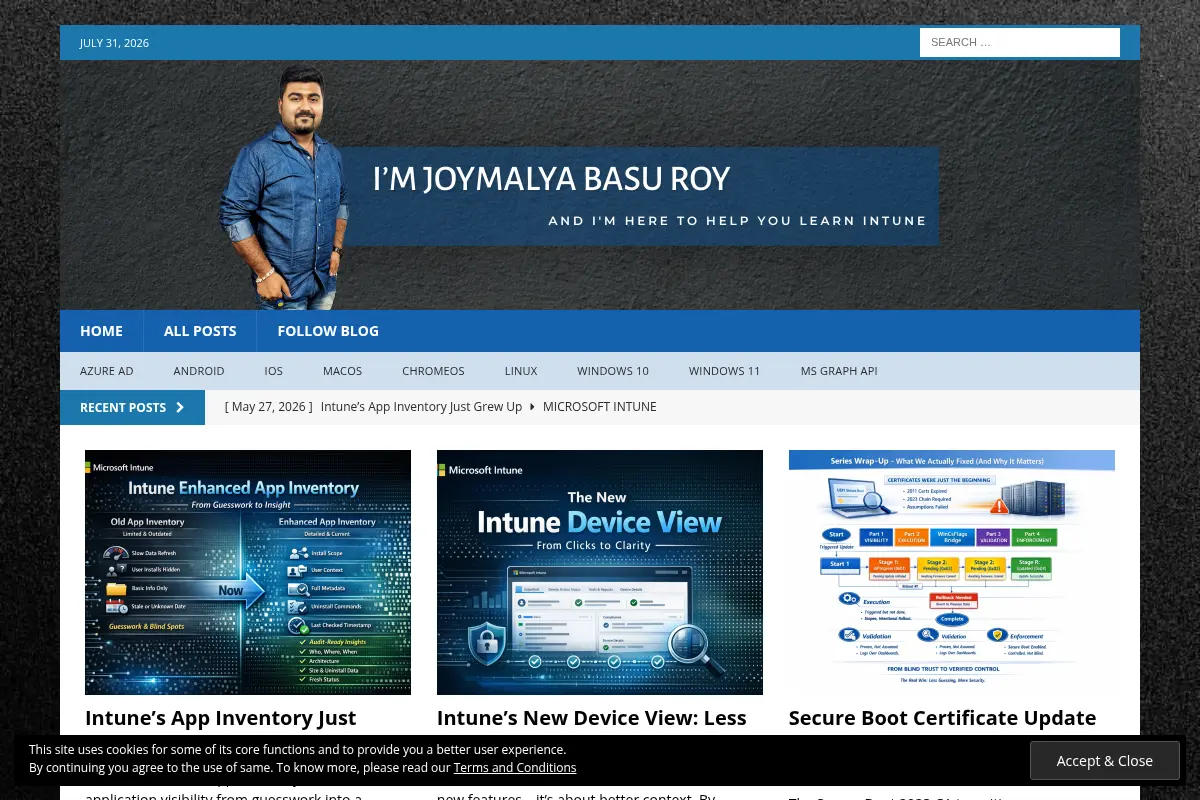
Task: Click the JULY 31, 2026 date text
Action: pyautogui.click(x=114, y=43)
